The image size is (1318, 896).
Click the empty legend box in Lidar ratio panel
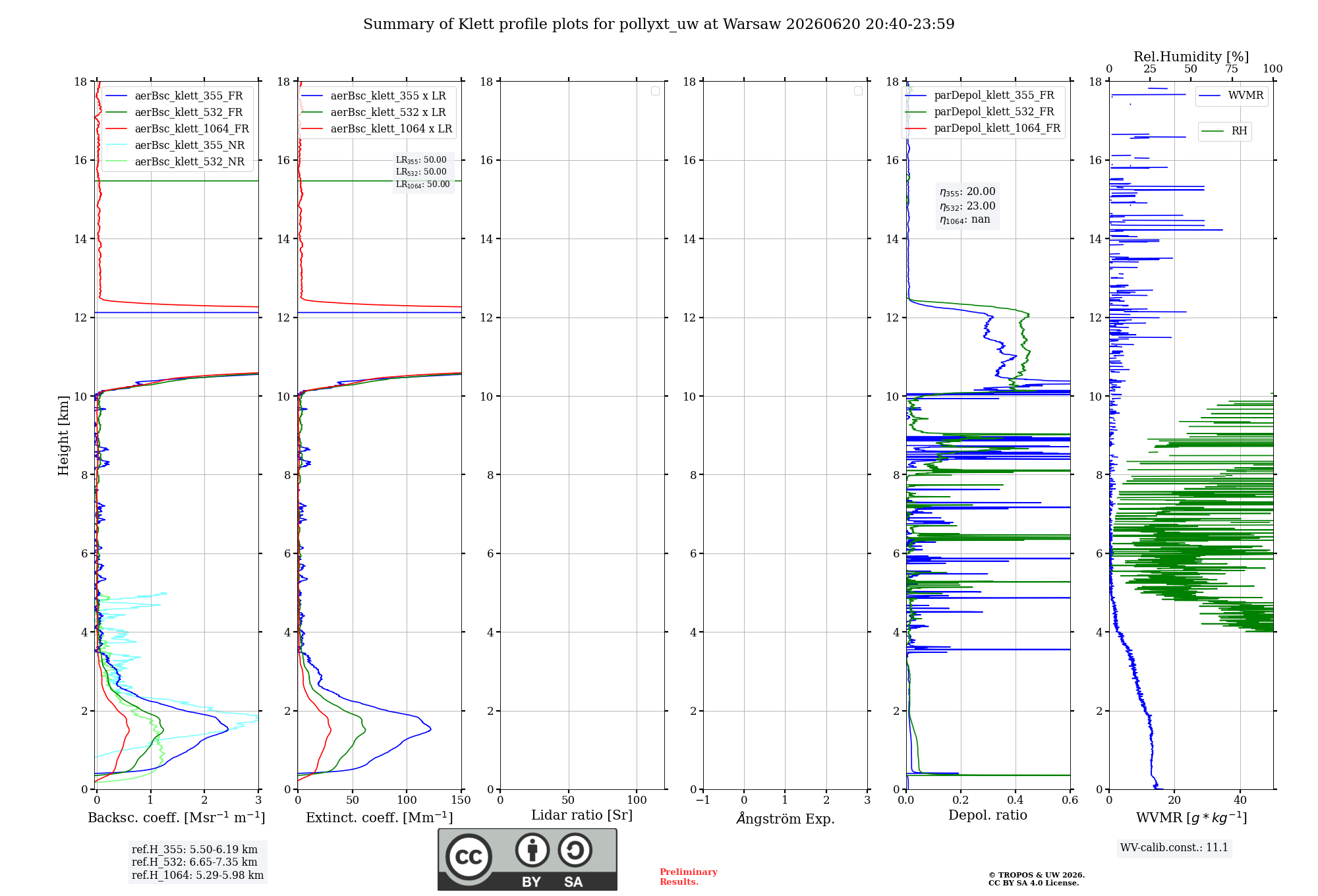click(655, 91)
